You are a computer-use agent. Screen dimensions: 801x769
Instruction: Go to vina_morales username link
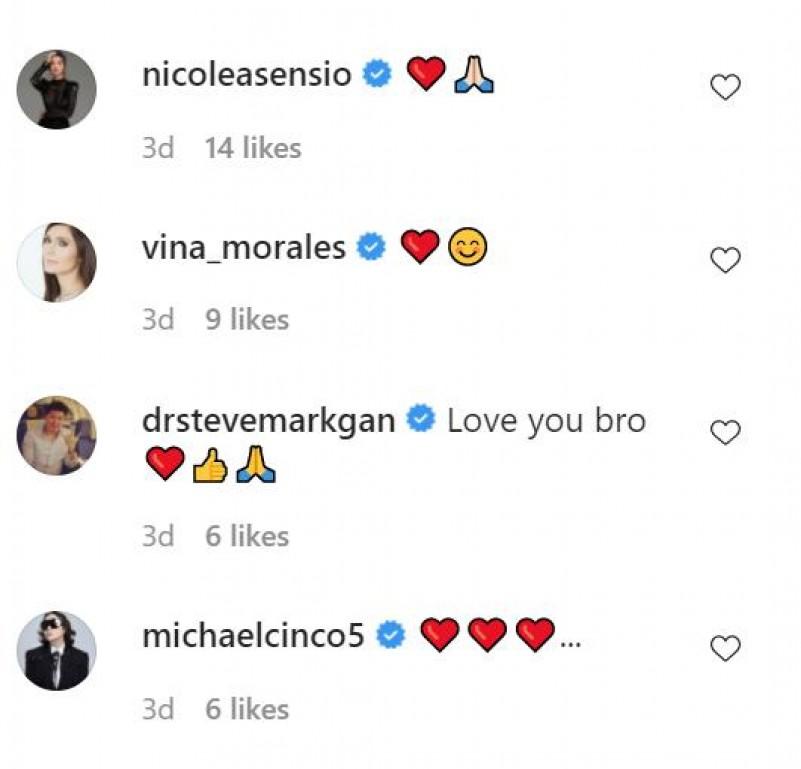pyautogui.click(x=244, y=247)
